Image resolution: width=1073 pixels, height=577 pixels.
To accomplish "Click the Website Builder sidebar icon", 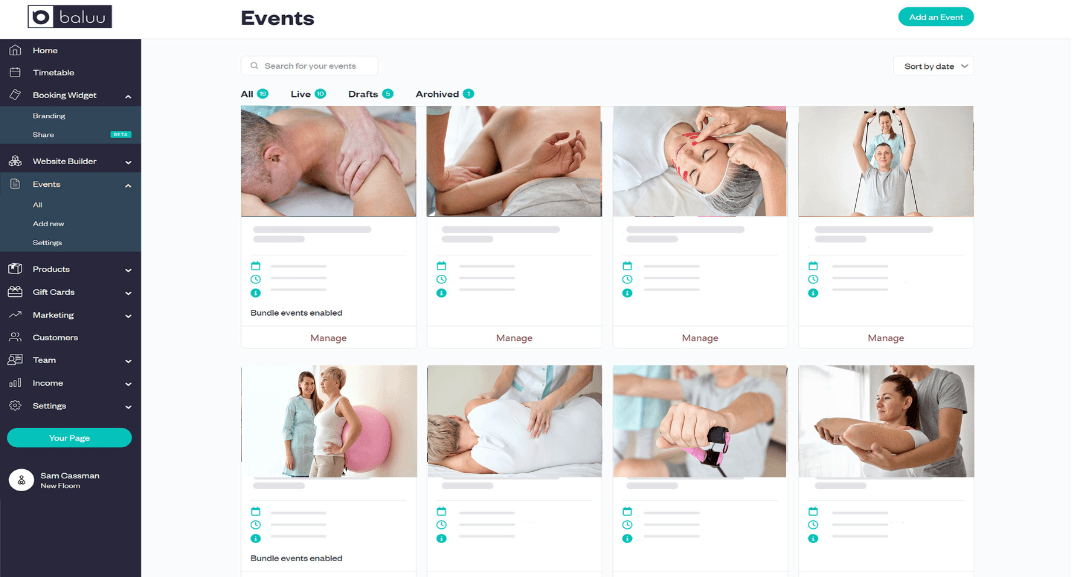I will click(x=15, y=161).
